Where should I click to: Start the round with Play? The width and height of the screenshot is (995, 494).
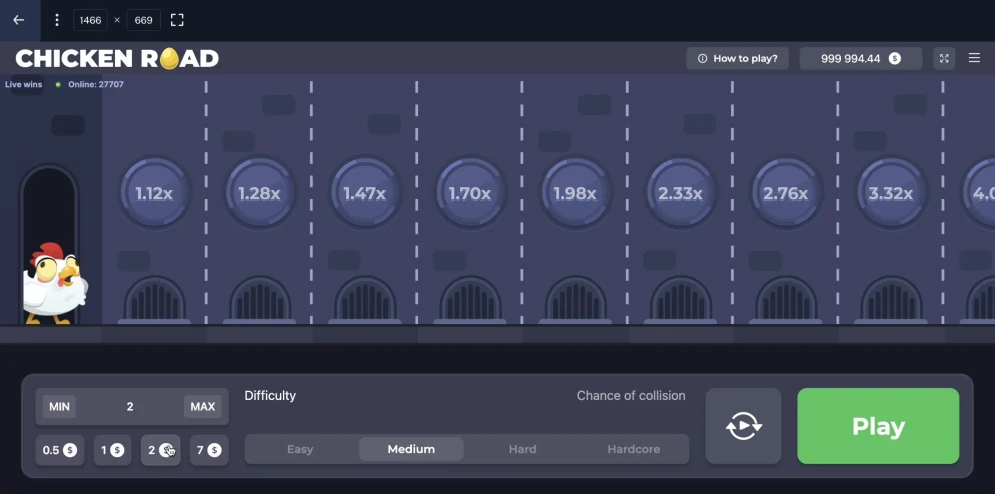[x=878, y=426]
